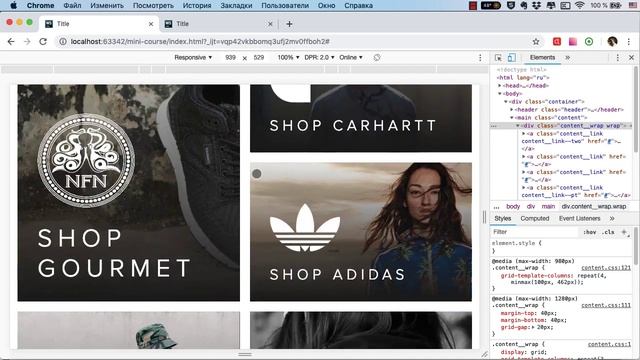Open the Окно menu
Screen dimensions: 640x360
(327, 5)
